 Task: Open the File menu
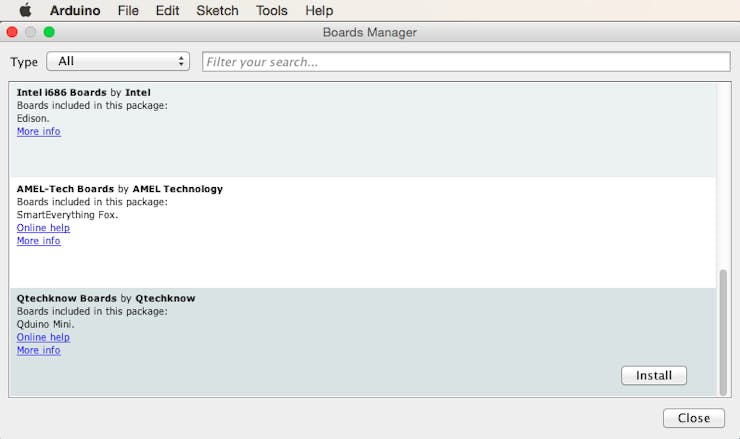[128, 10]
